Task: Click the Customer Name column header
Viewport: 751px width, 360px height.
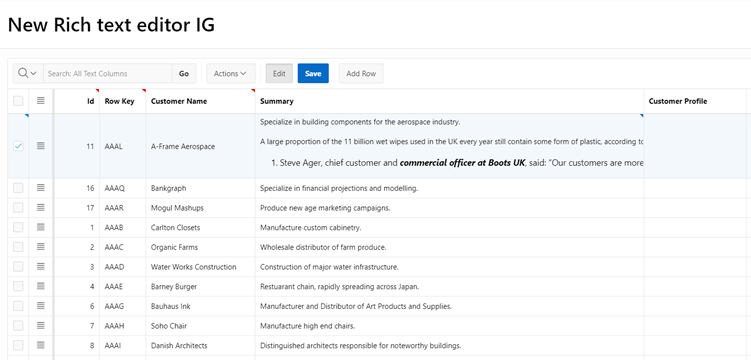Action: (201, 101)
